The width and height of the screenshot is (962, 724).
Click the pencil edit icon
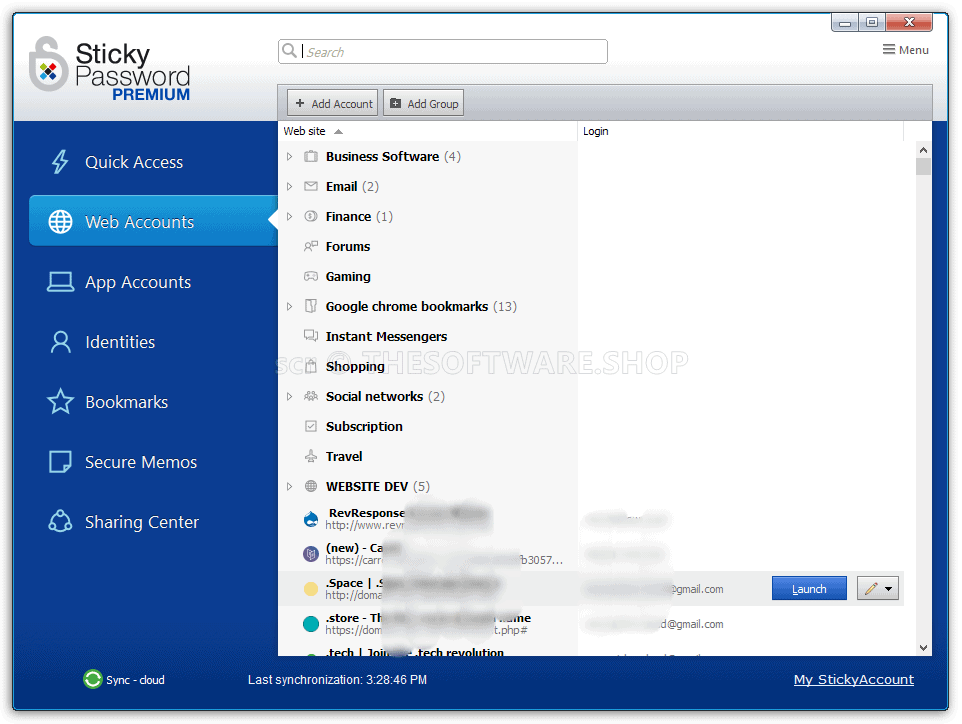pyautogui.click(x=871, y=589)
